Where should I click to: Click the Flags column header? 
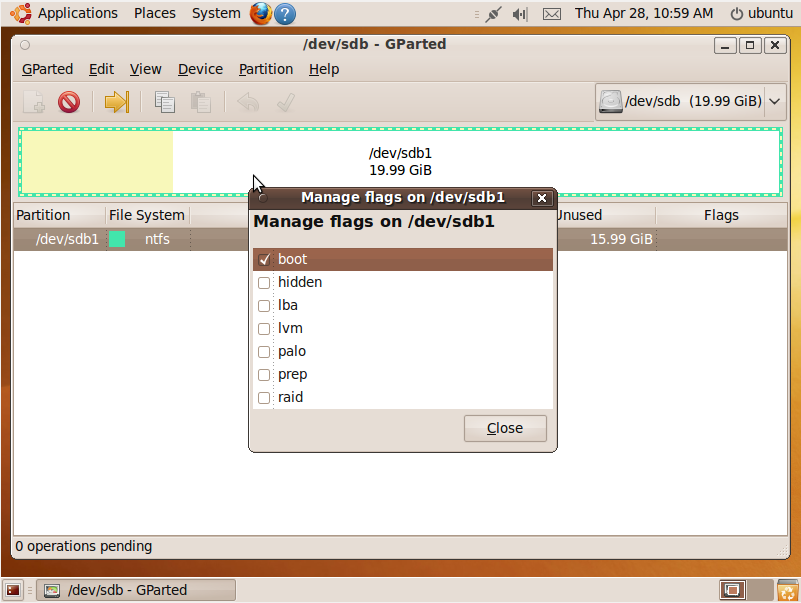(x=721, y=215)
